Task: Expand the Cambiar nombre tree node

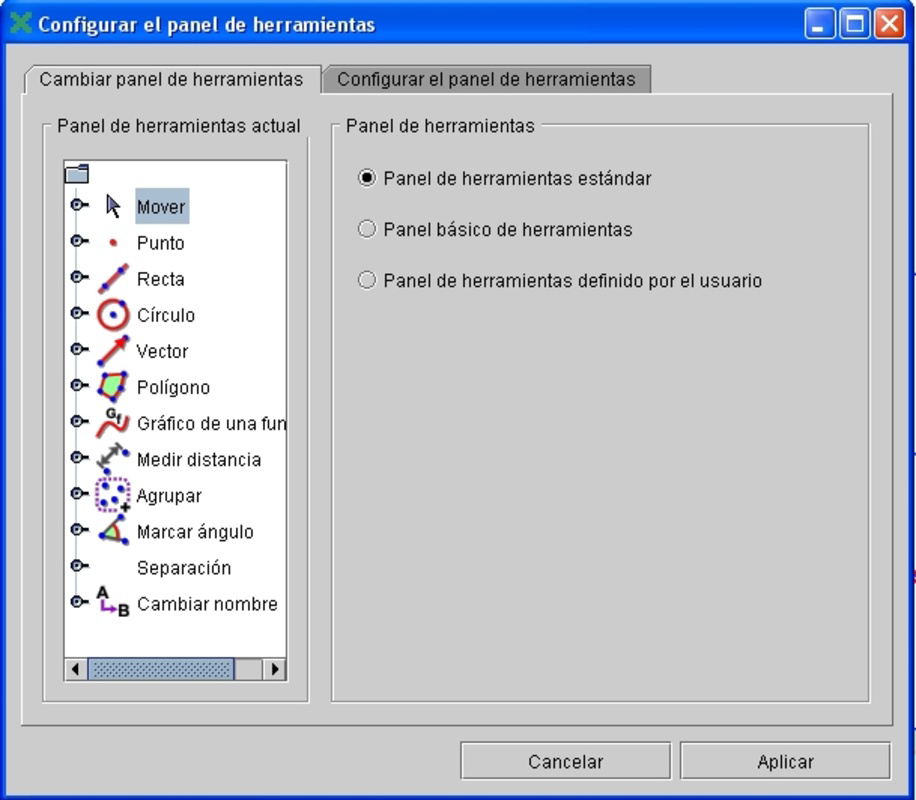Action: pos(79,602)
